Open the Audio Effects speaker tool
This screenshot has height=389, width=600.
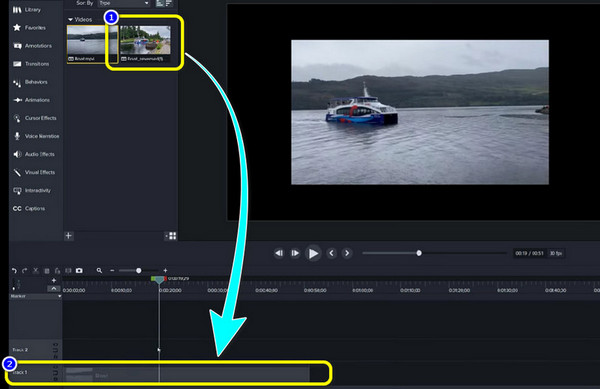[x=34, y=154]
